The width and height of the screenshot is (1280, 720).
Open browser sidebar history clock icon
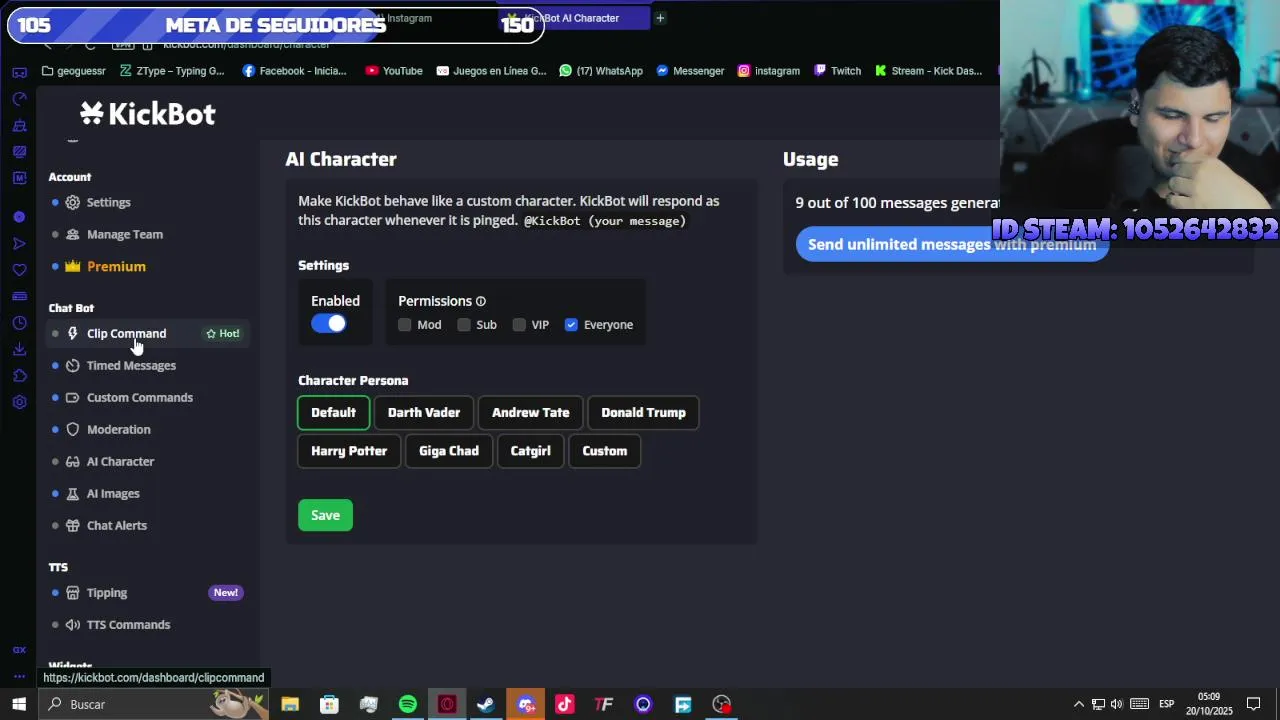(19, 323)
